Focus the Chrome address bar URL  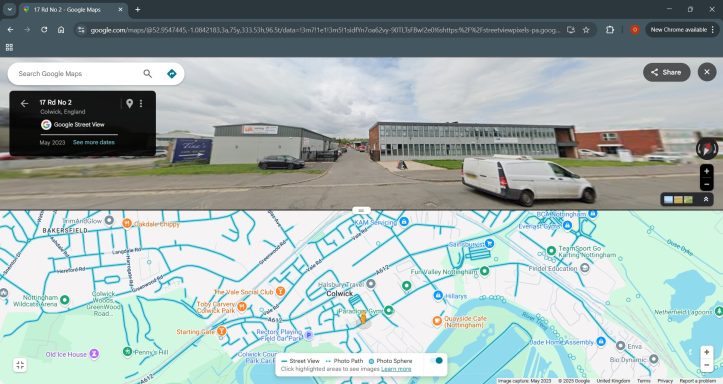(325, 30)
